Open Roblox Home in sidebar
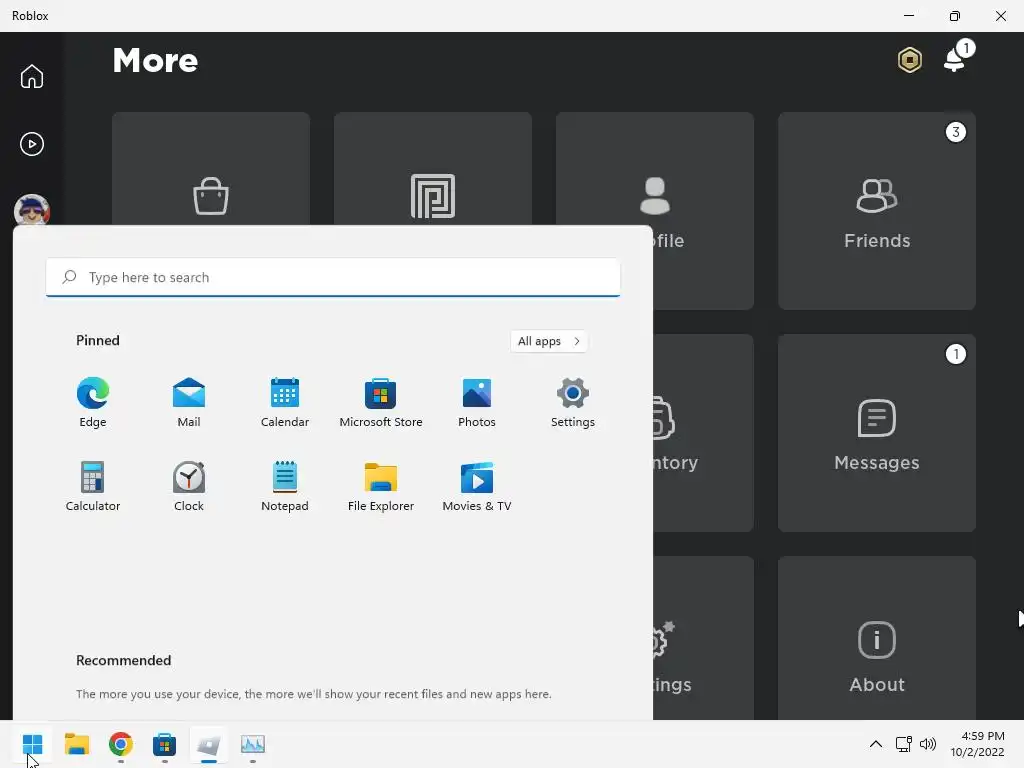This screenshot has height=768, width=1024. [31, 76]
